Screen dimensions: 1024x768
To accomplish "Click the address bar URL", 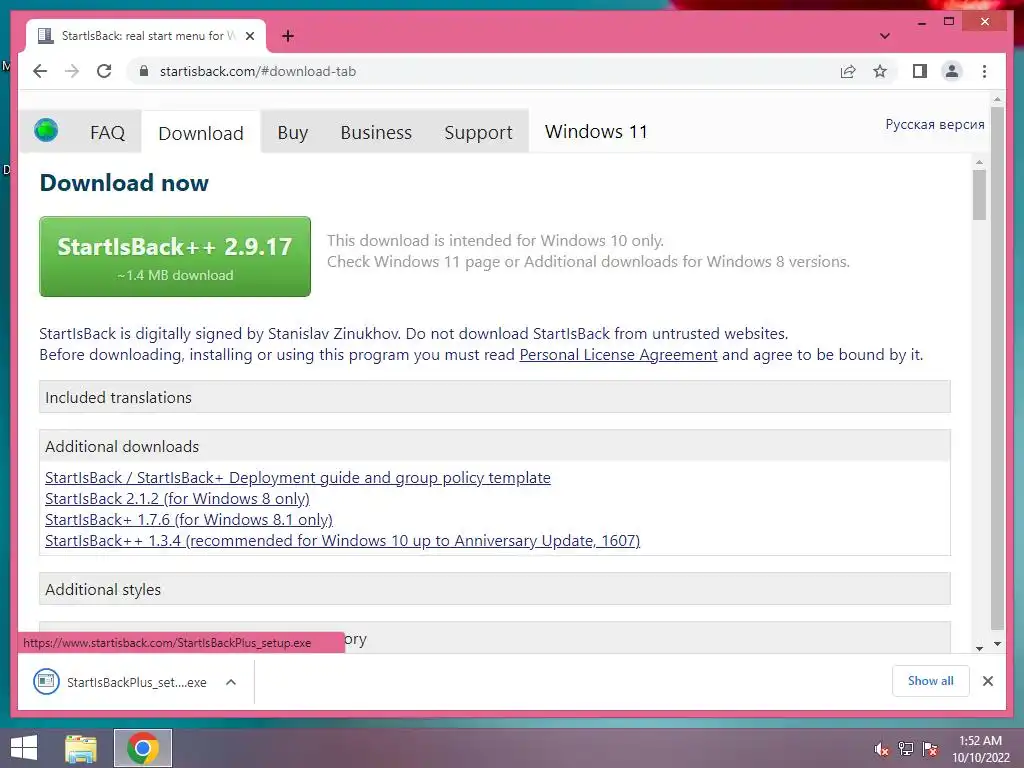I will [x=258, y=71].
